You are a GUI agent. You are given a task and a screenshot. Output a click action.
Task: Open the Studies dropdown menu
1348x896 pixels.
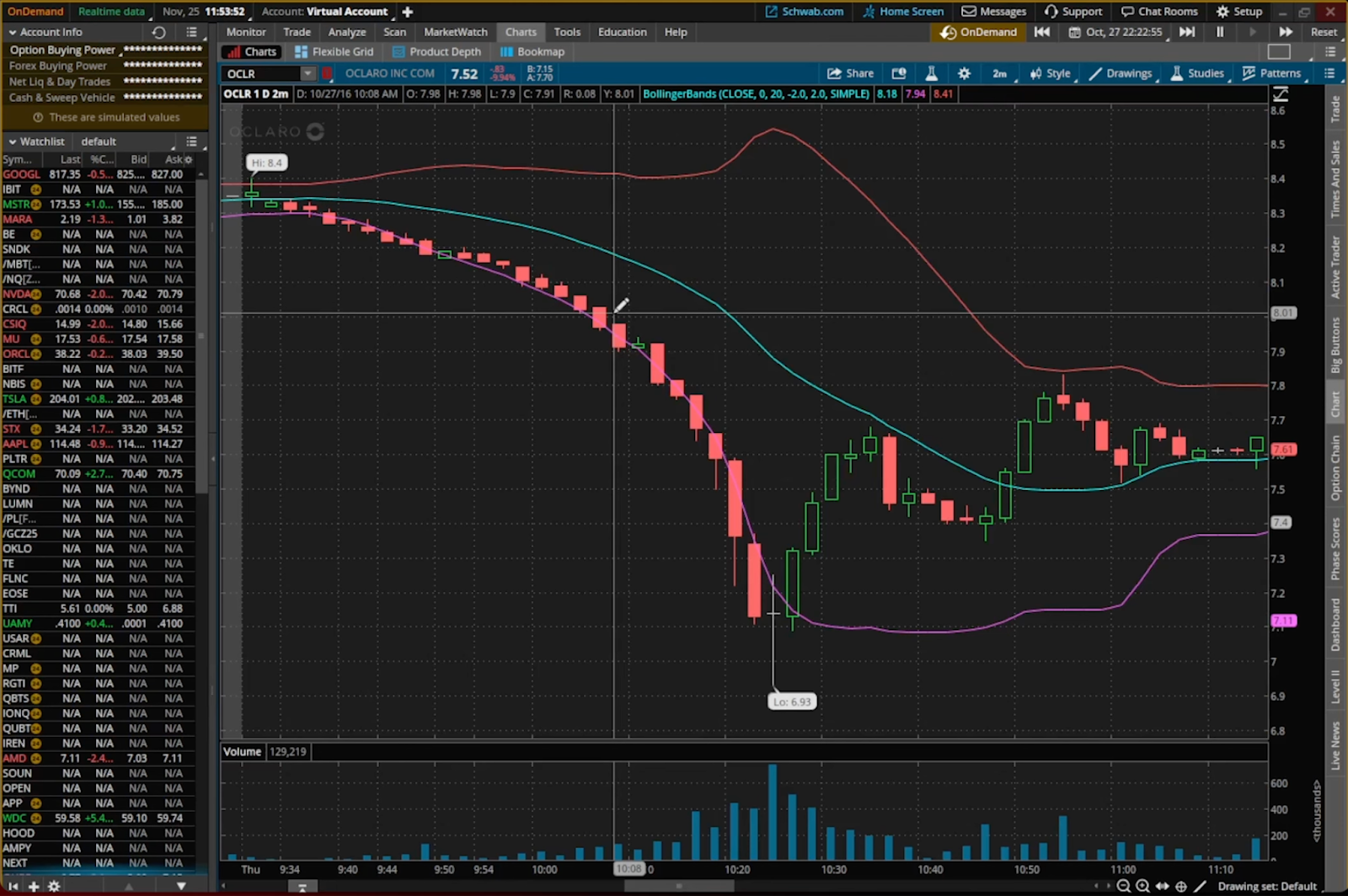1197,73
